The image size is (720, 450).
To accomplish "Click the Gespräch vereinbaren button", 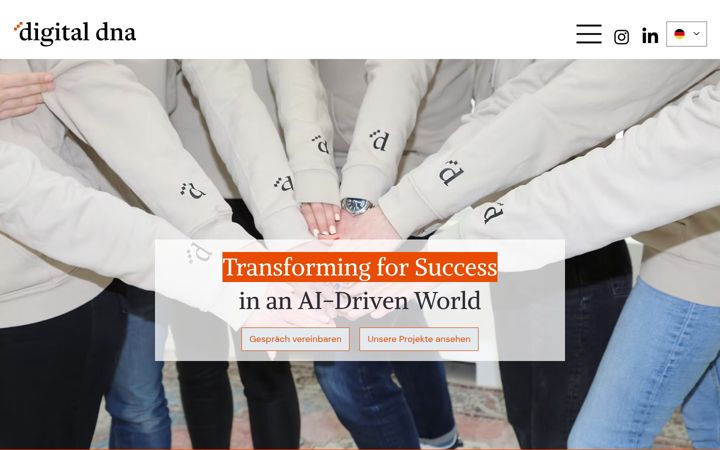I will pyautogui.click(x=295, y=339).
